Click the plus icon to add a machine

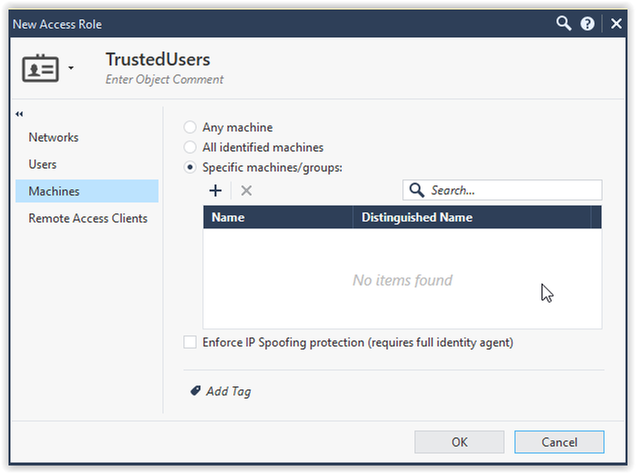215,190
